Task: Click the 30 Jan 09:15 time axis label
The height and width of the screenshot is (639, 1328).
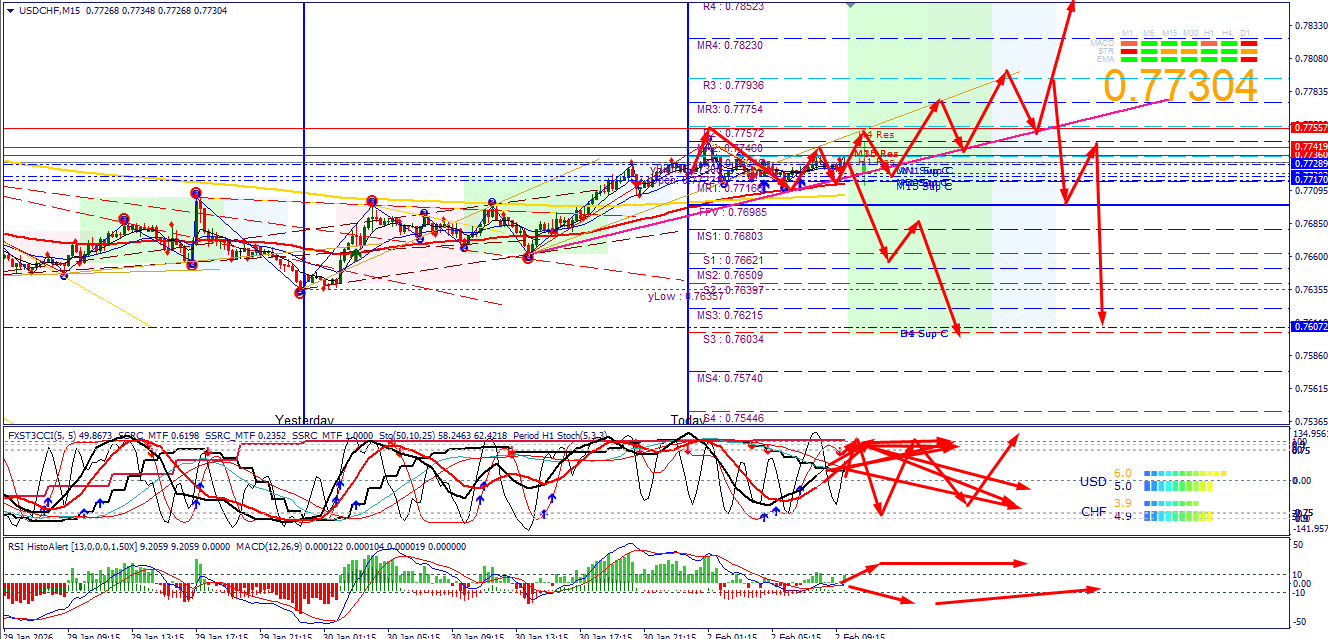Action: coord(477,634)
